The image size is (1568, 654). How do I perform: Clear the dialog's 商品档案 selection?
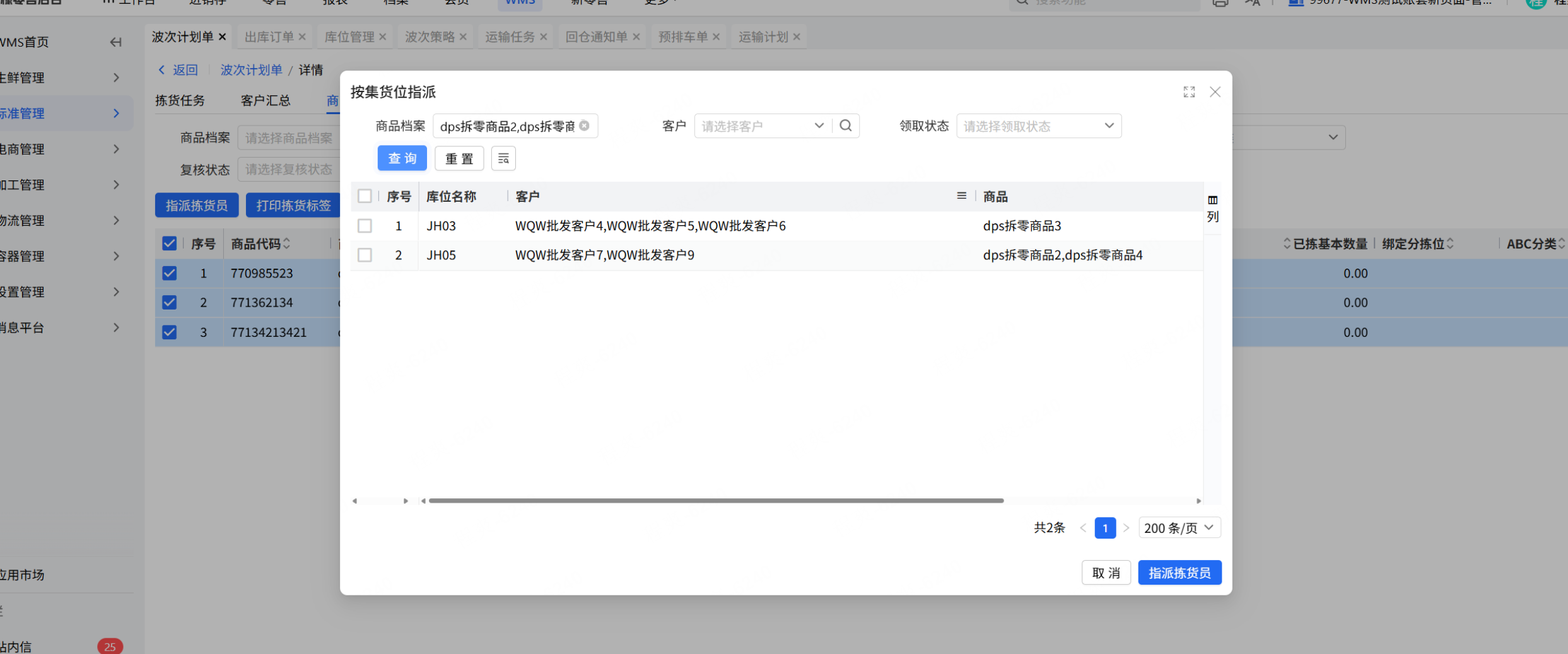(x=585, y=126)
